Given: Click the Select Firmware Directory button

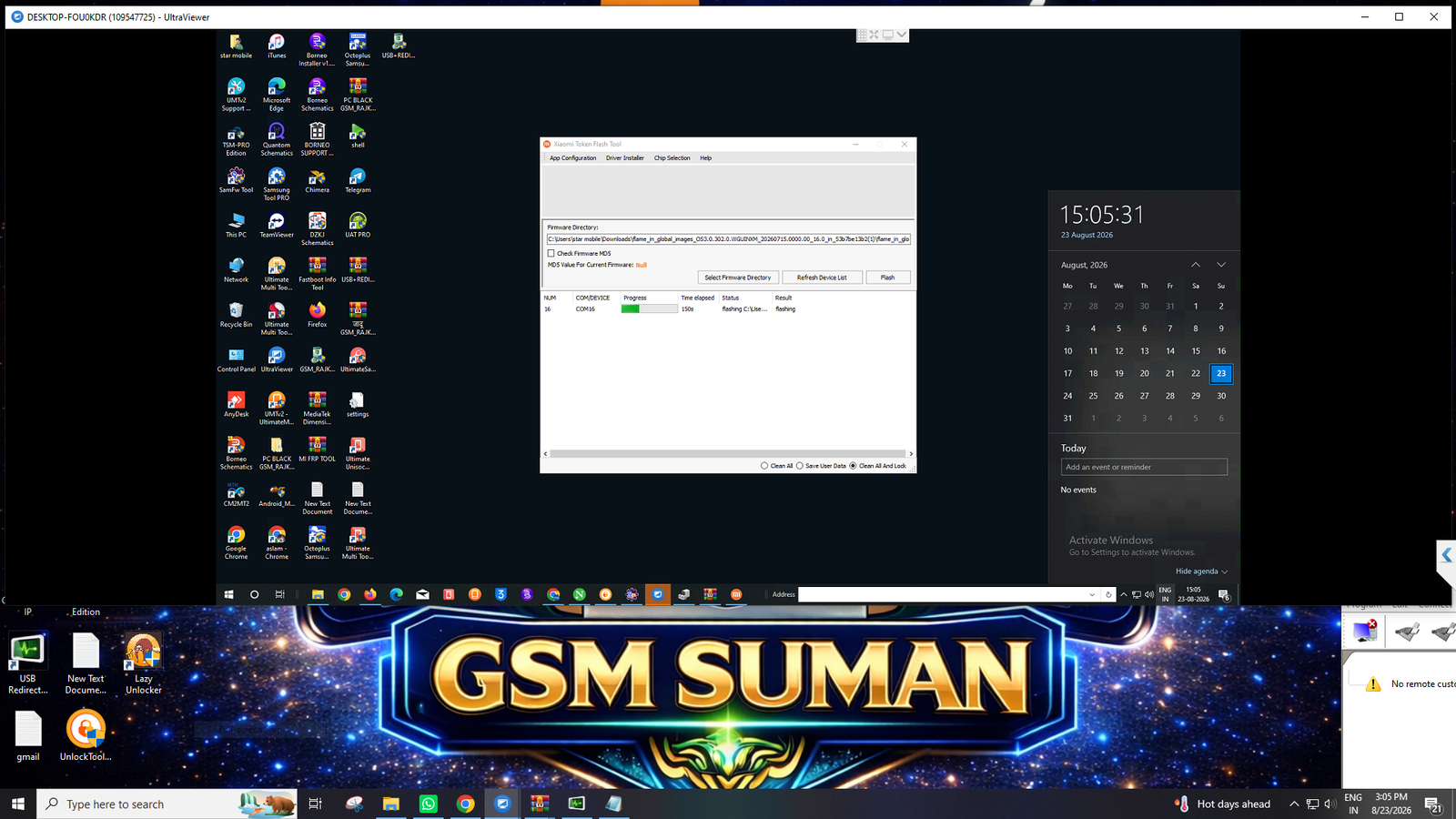Looking at the screenshot, I should [x=738, y=278].
